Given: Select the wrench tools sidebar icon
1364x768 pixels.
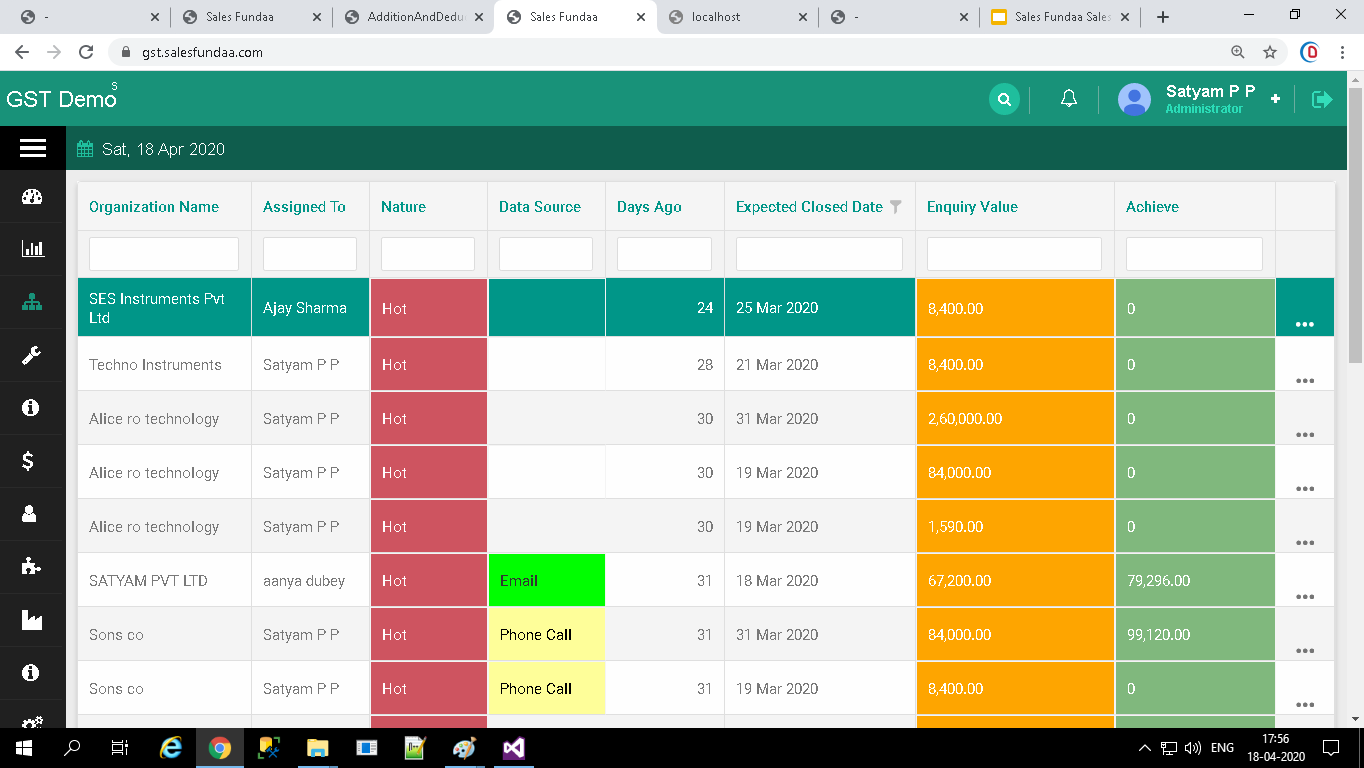Looking at the screenshot, I should pyautogui.click(x=32, y=355).
